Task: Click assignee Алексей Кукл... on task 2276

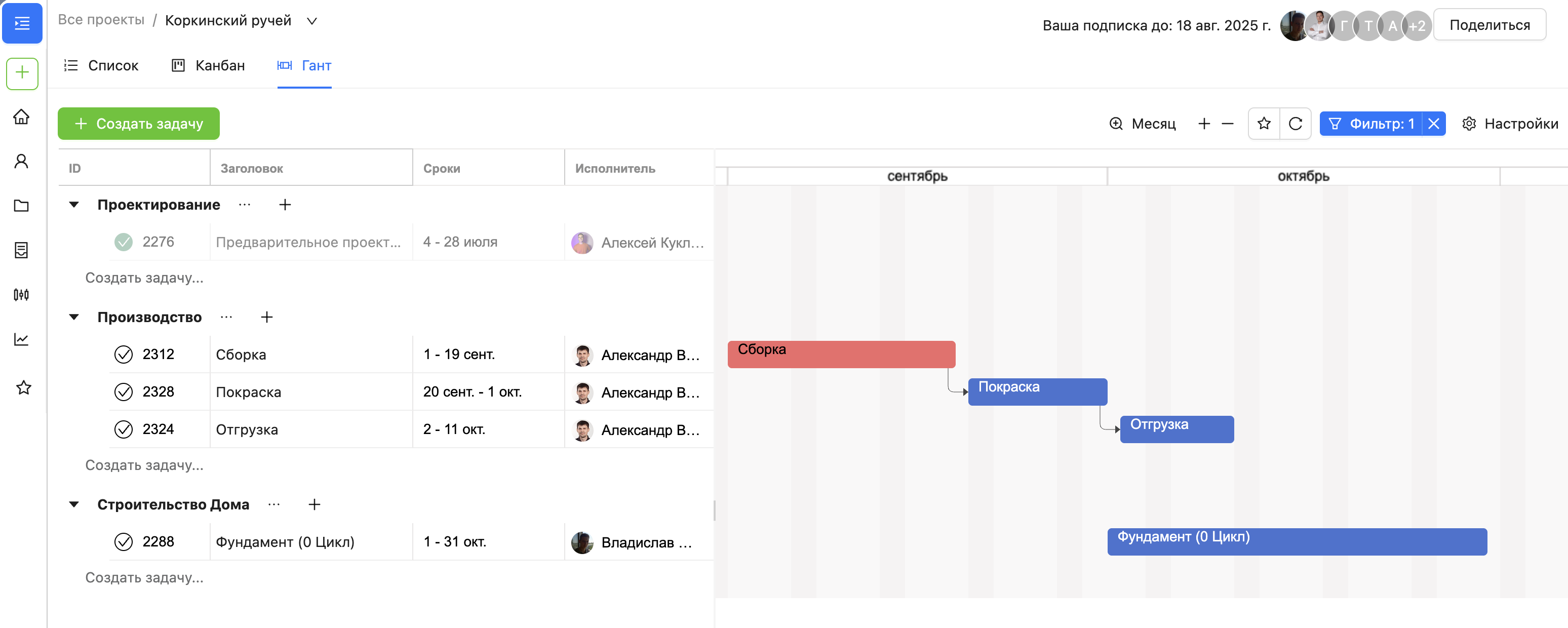Action: [x=638, y=243]
